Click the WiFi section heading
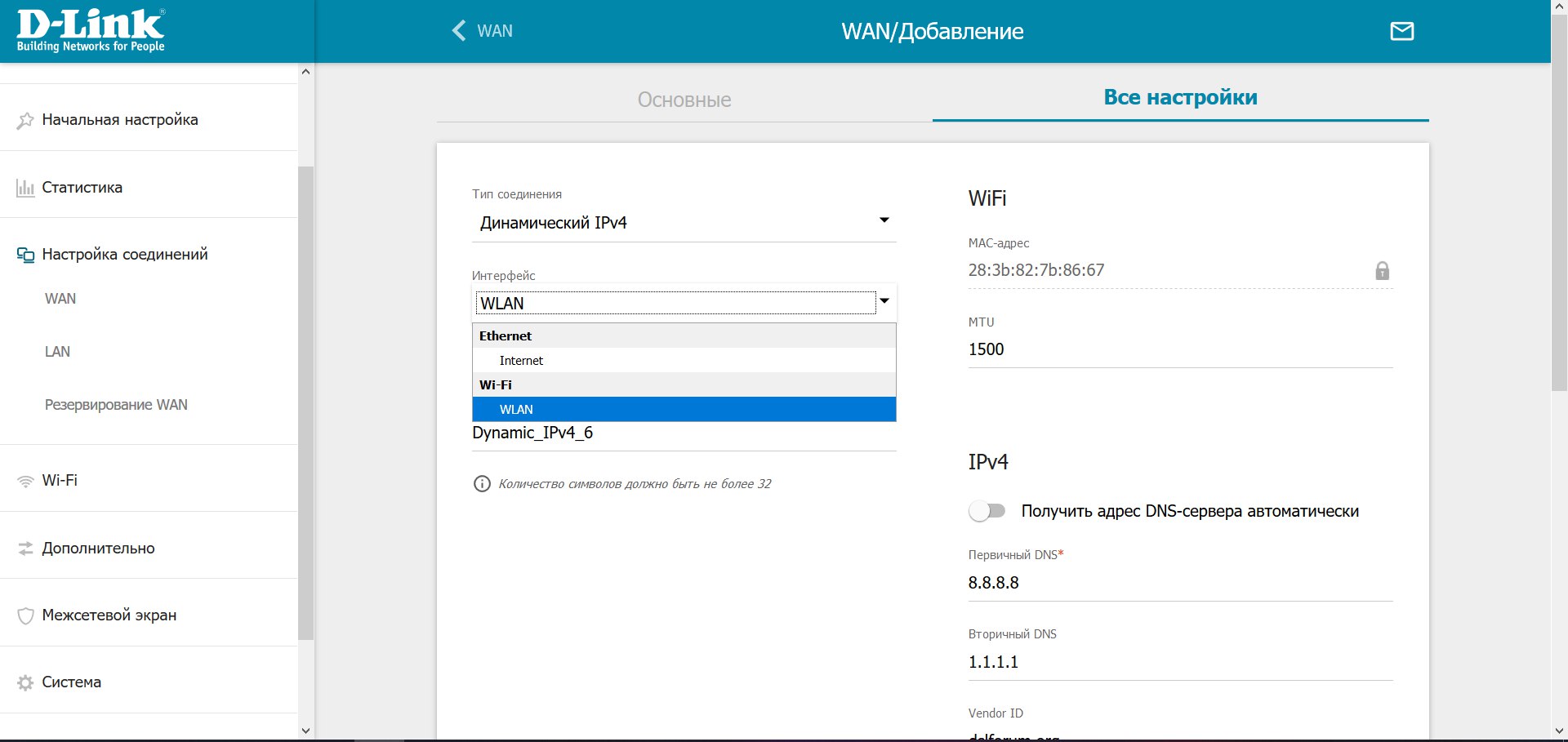Viewport: 1568px width, 742px height. (987, 198)
